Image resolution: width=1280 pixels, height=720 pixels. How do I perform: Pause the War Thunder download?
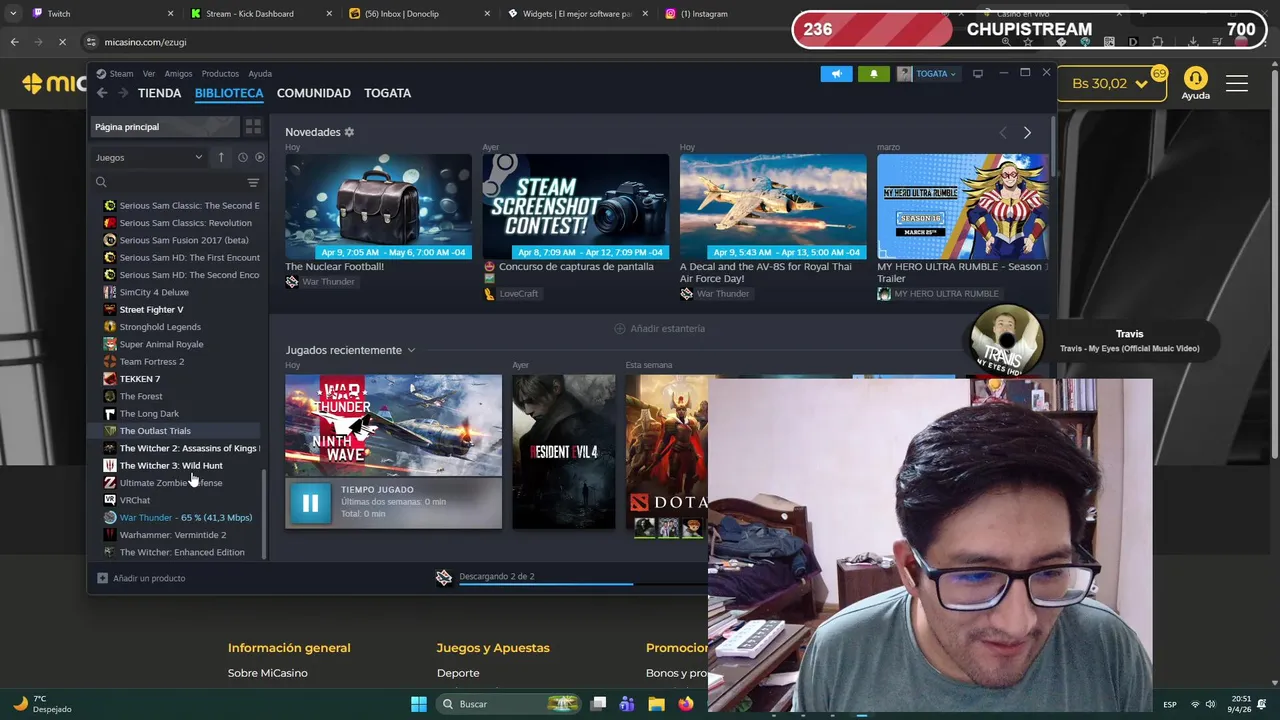pos(310,503)
